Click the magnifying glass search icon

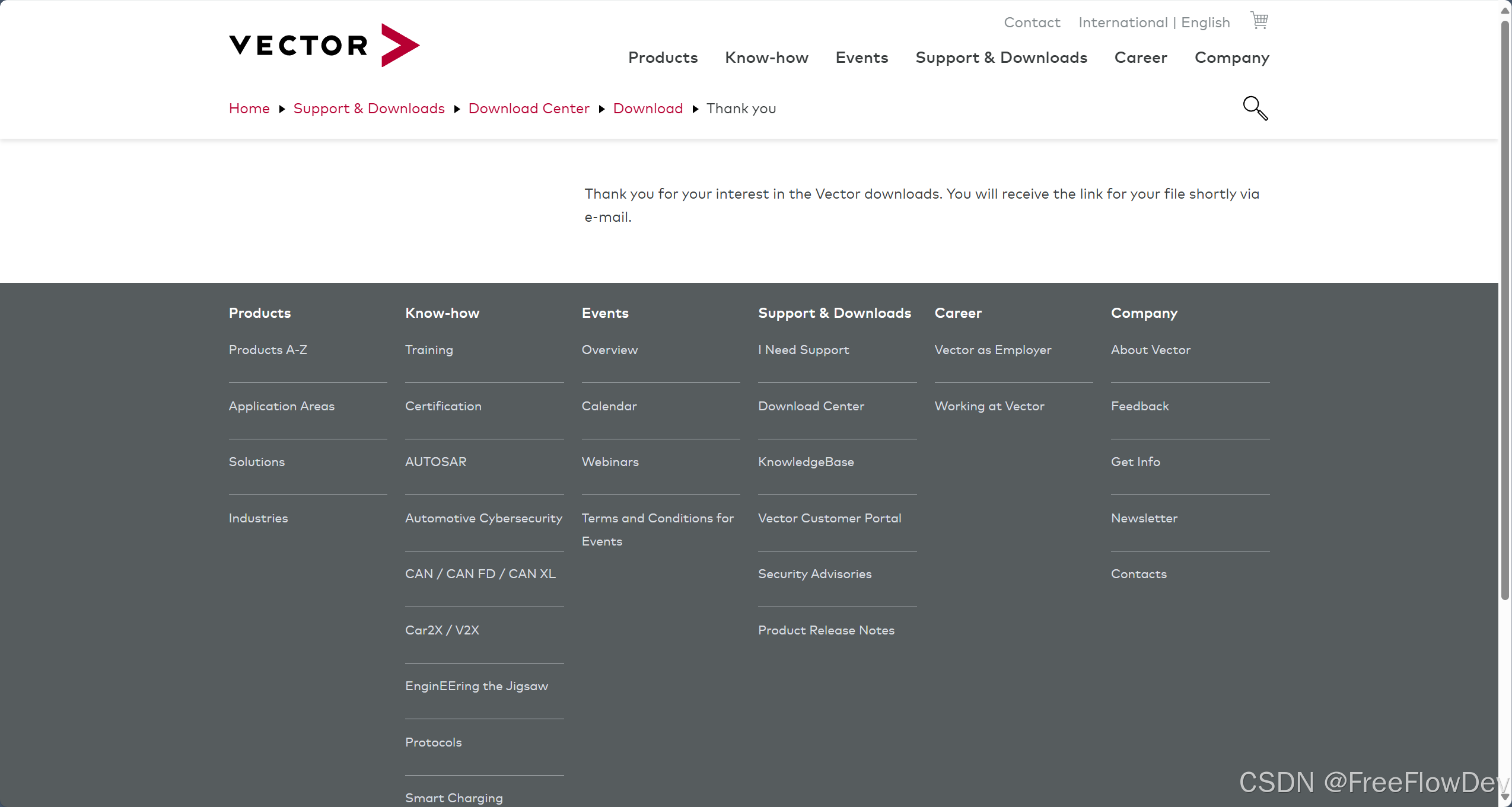point(1255,108)
